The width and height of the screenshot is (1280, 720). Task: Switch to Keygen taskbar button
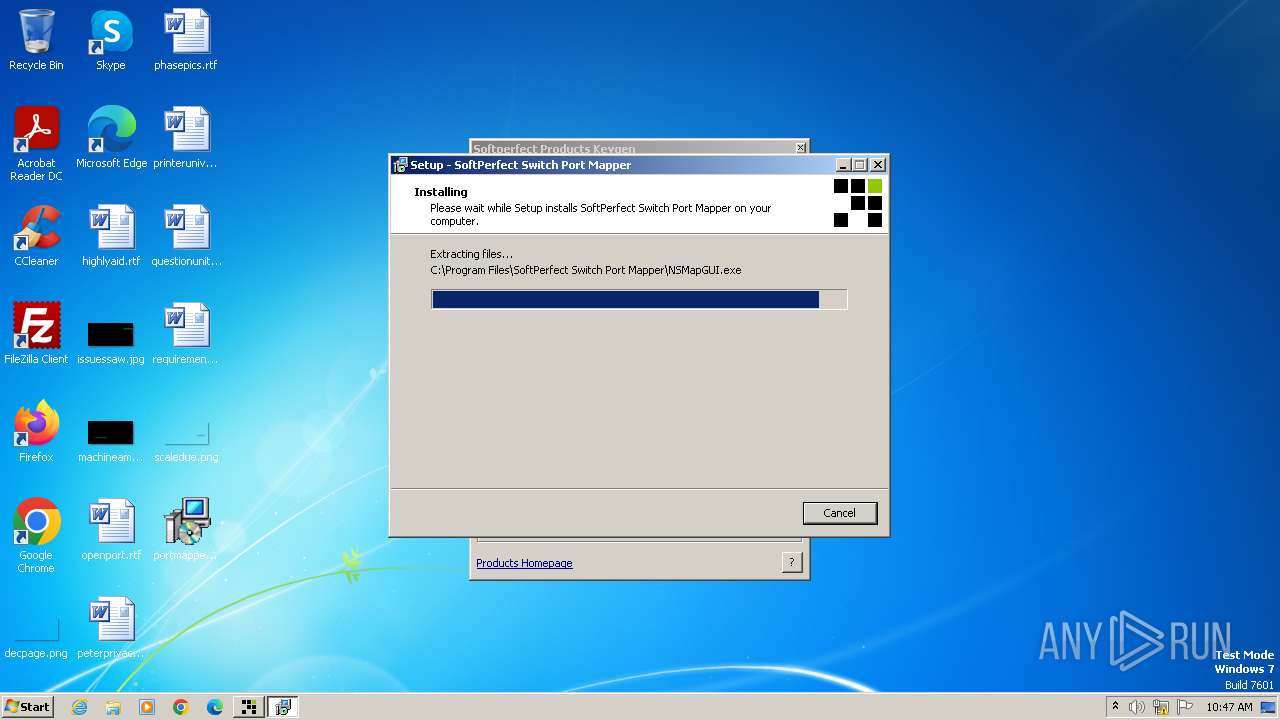[x=248, y=707]
